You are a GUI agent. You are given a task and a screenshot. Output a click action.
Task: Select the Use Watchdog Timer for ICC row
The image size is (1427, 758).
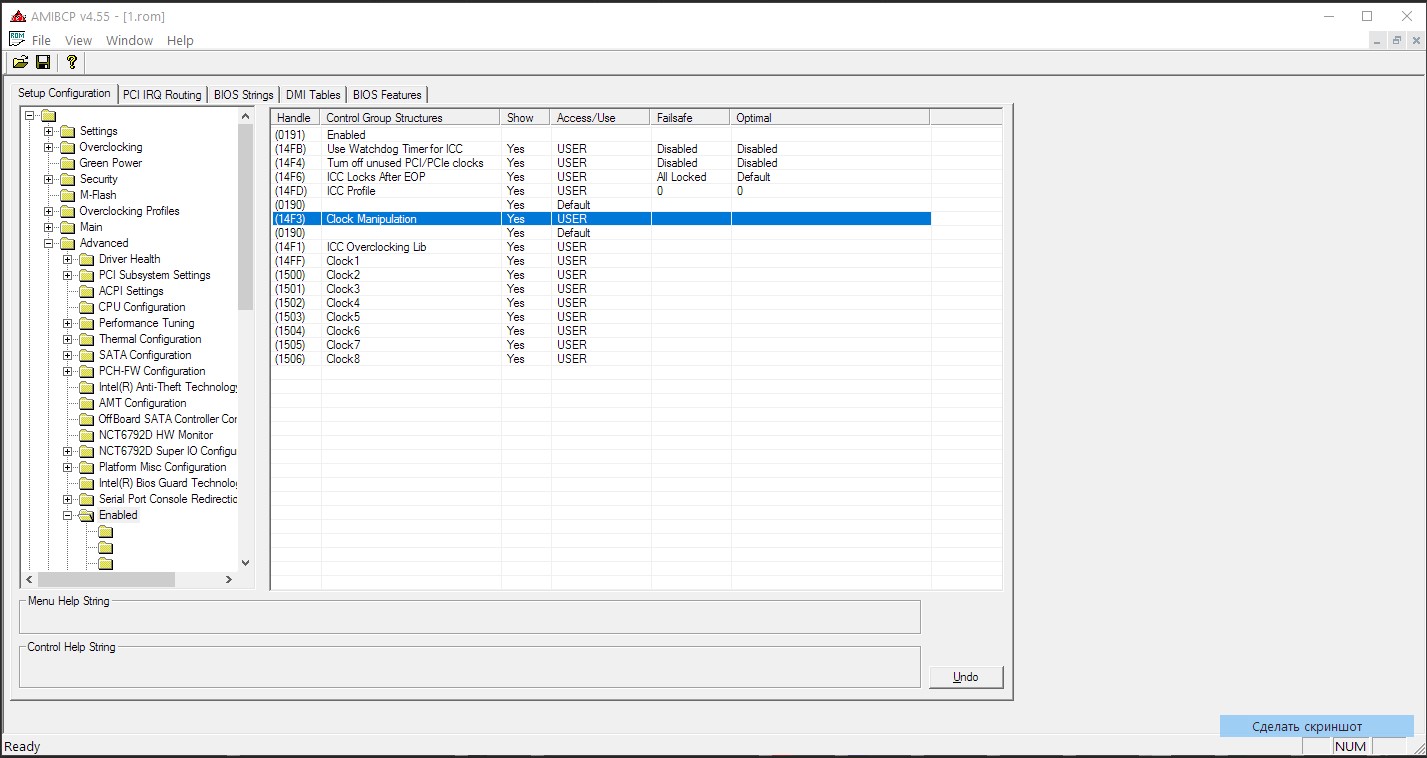(601, 149)
